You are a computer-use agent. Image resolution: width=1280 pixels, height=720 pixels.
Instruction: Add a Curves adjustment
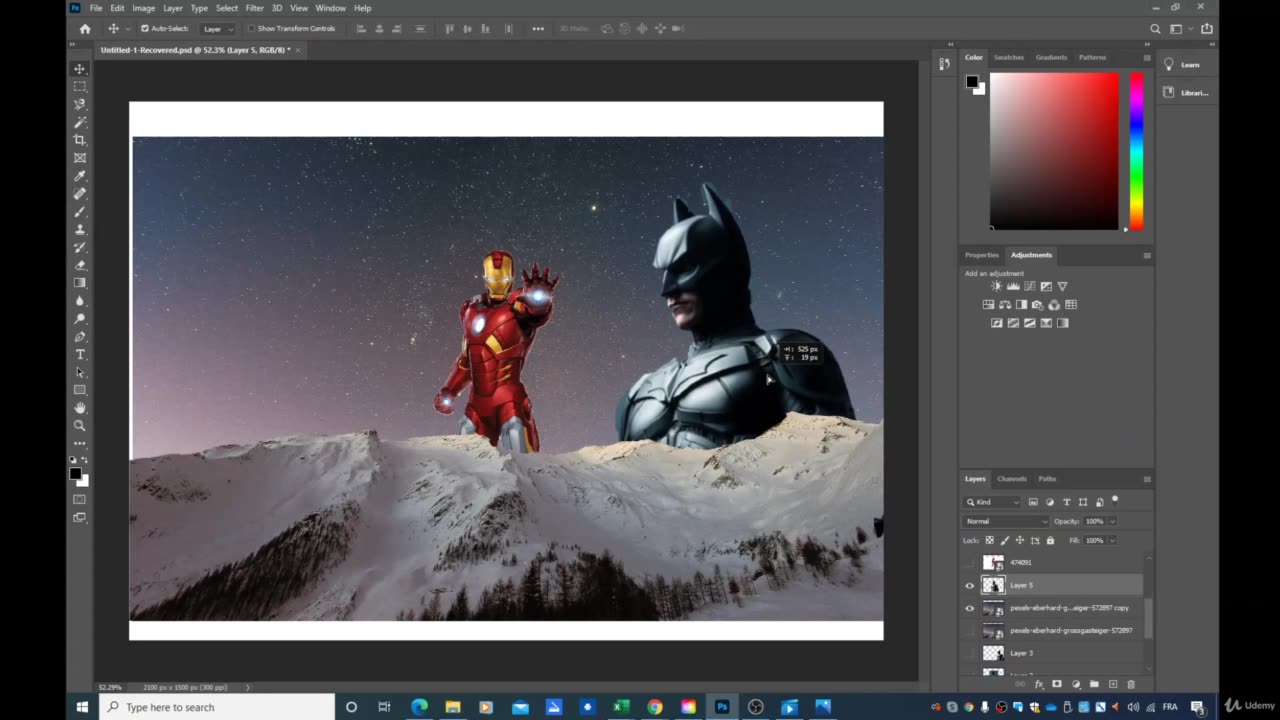tap(1029, 286)
